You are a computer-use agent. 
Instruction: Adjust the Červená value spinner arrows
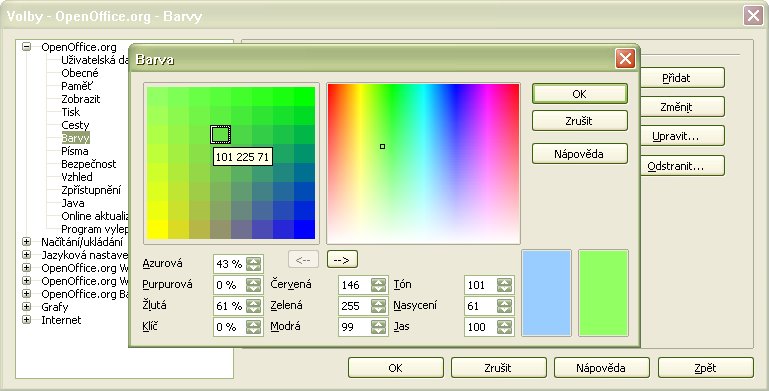pyautogui.click(x=379, y=285)
